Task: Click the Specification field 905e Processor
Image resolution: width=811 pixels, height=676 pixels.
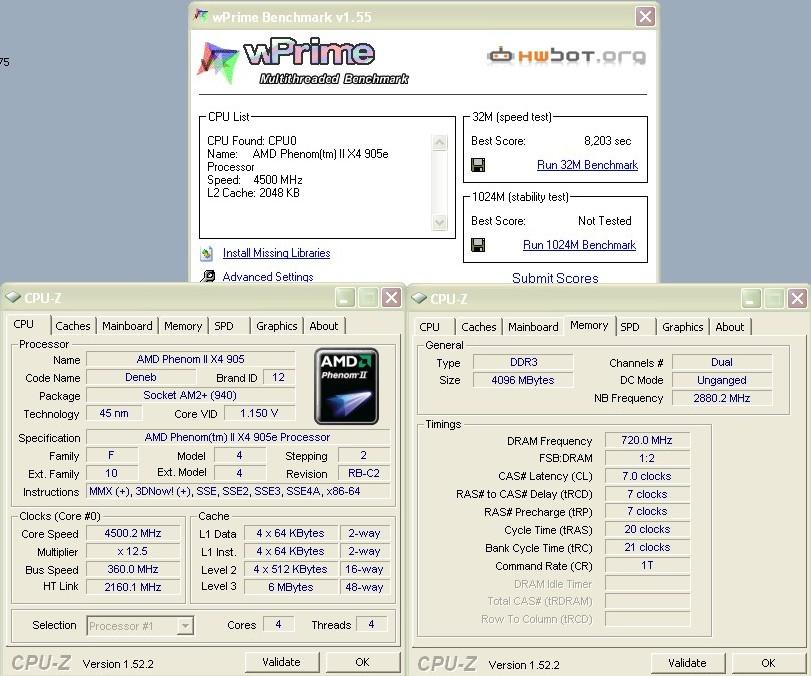Action: tap(237, 437)
